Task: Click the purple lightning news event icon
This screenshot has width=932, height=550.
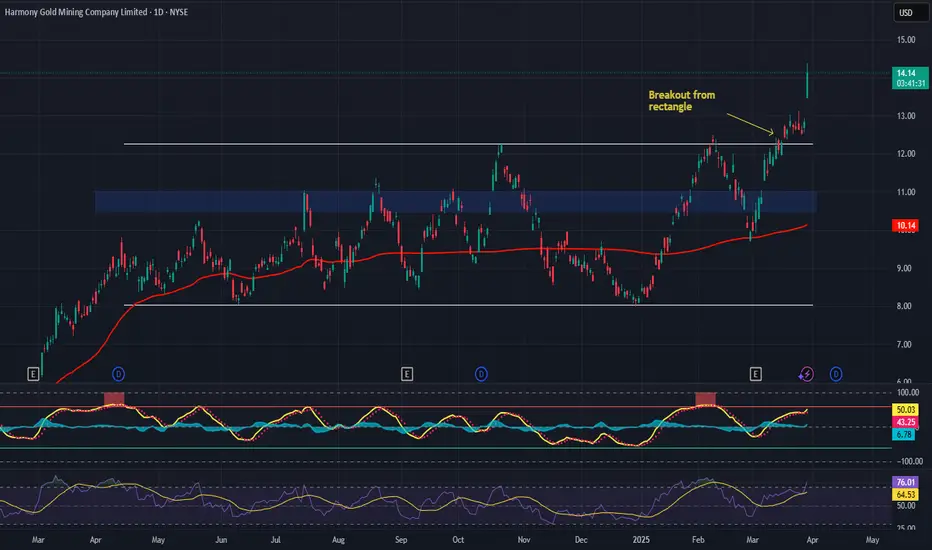Action: pyautogui.click(x=806, y=374)
